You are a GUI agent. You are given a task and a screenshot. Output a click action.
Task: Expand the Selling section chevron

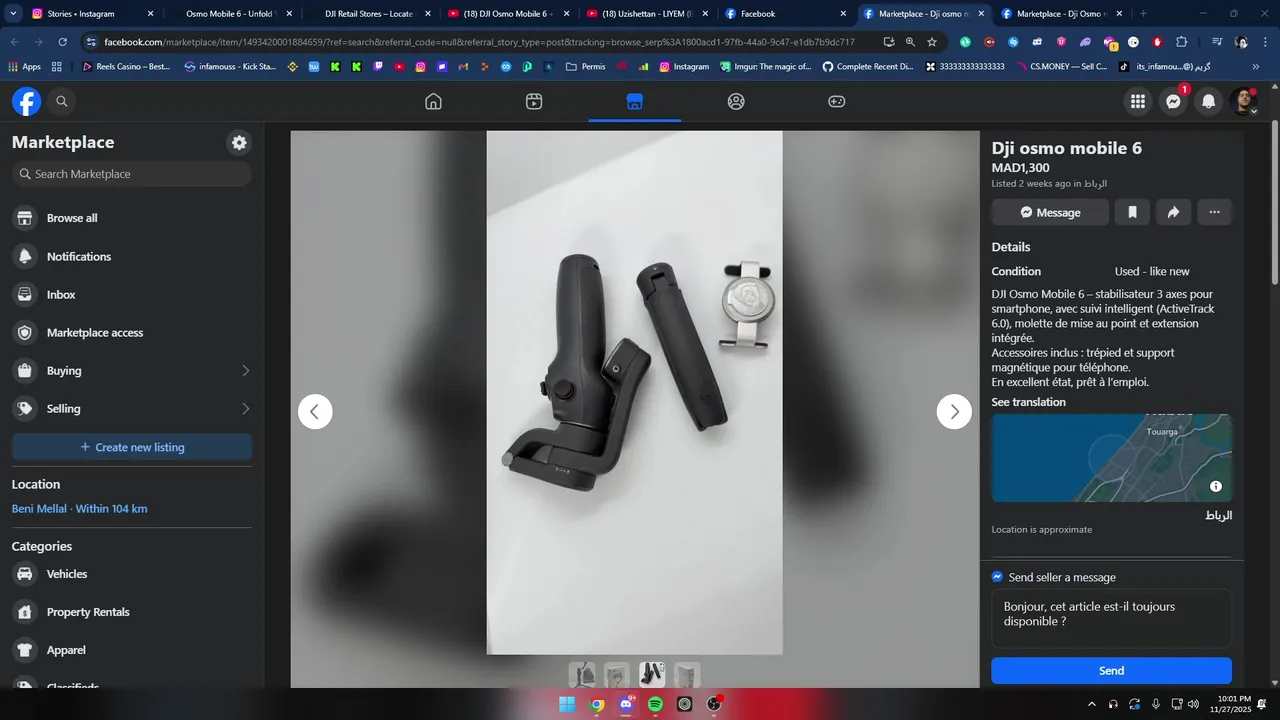point(246,409)
